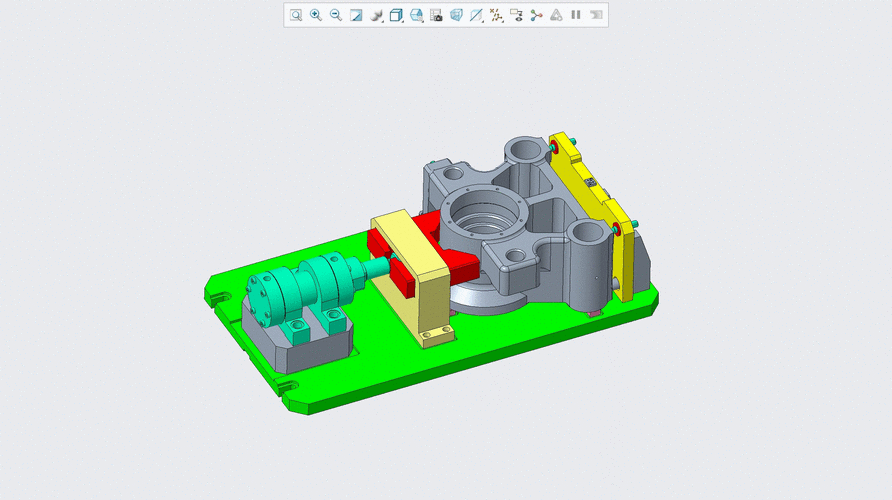Screen dimensions: 892x500
Task: Click the grayed resume icon at toolbar end
Action: 596,15
